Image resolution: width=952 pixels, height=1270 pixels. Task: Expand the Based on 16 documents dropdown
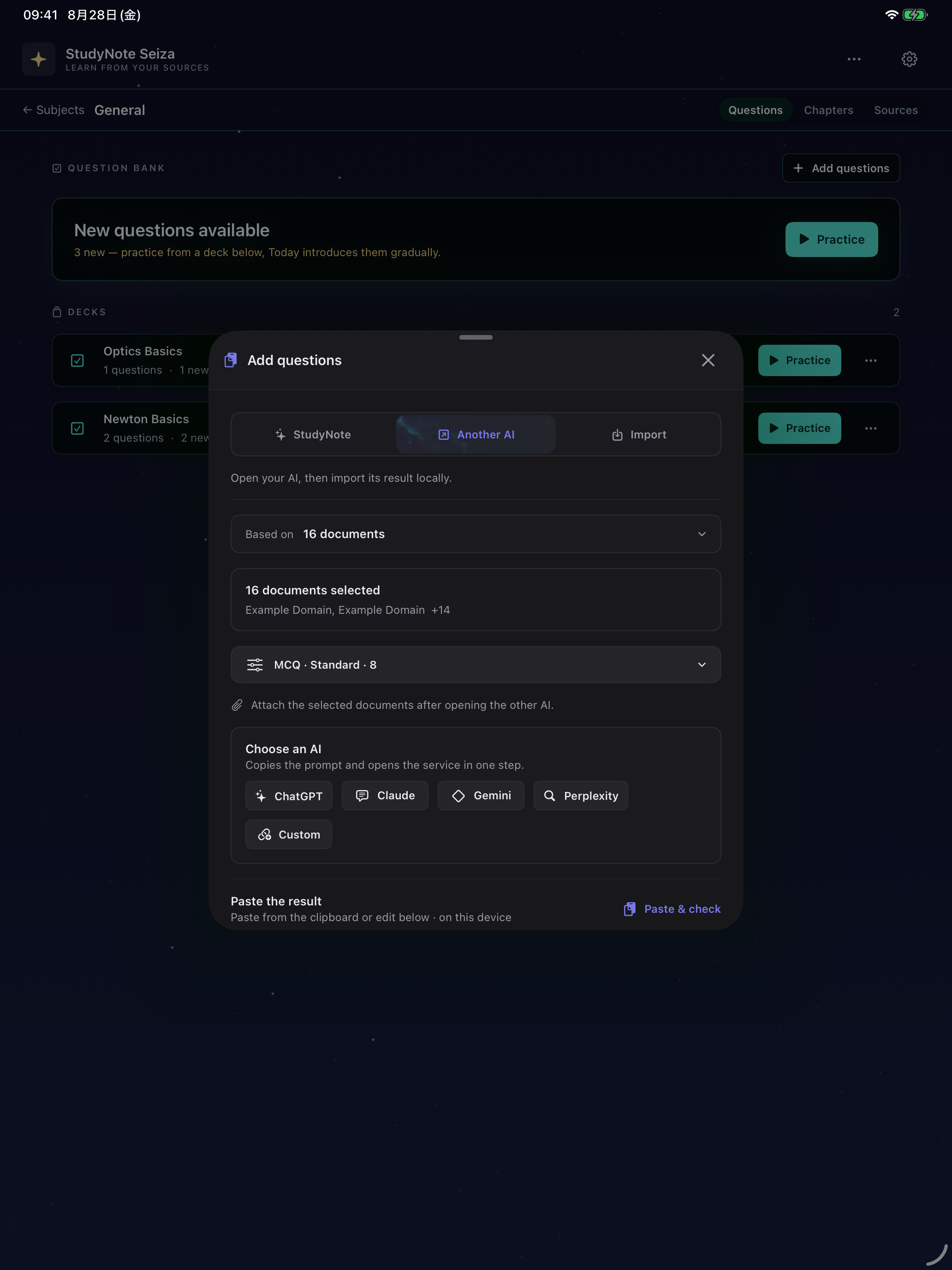[x=476, y=534]
